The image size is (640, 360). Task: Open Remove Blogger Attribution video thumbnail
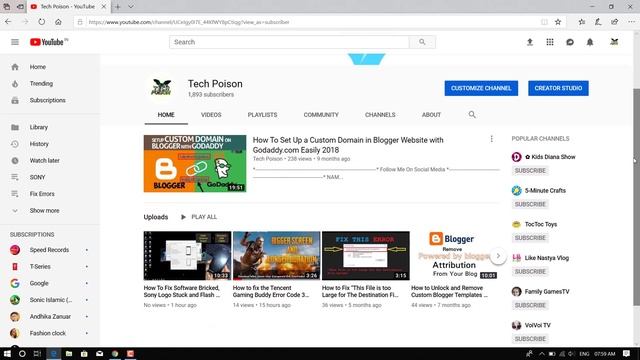coord(455,256)
